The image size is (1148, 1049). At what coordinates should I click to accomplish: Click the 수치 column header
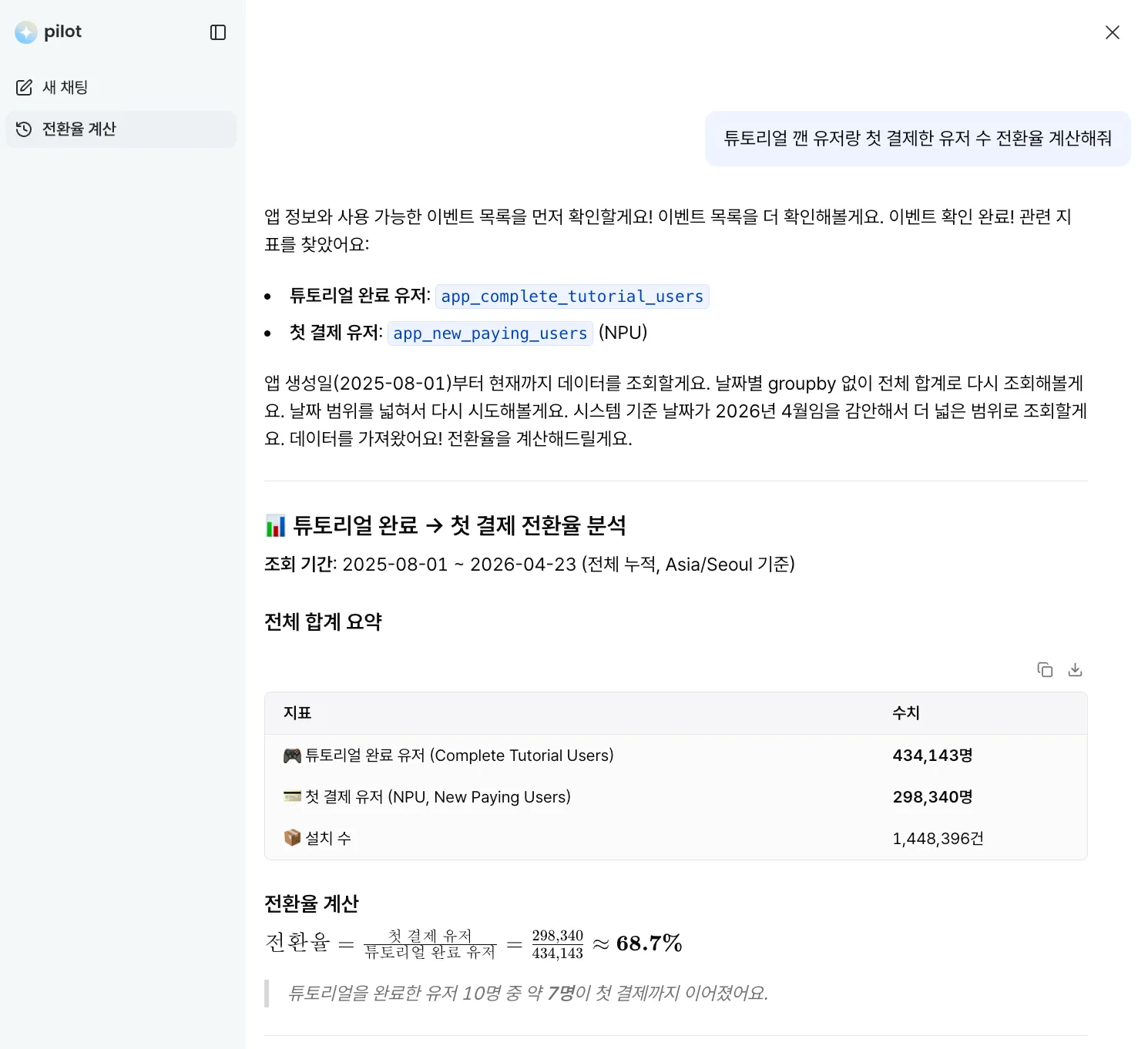coord(905,713)
